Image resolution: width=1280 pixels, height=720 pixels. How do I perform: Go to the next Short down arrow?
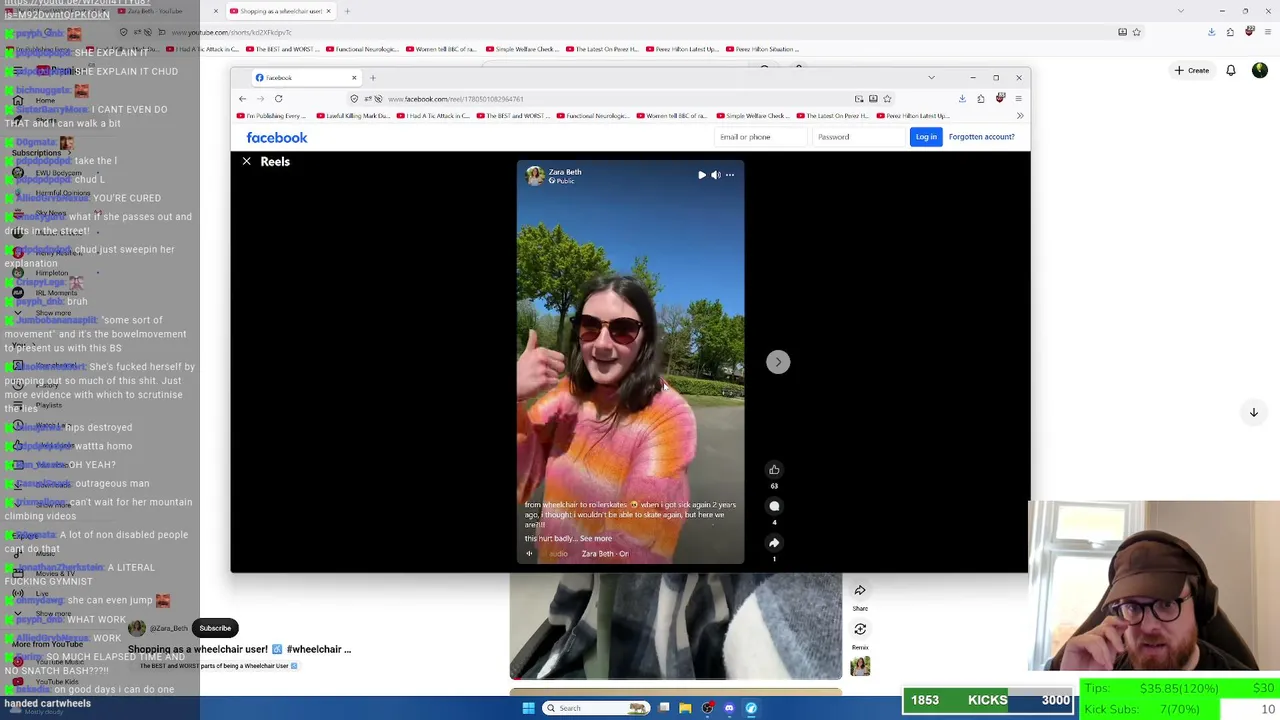pyautogui.click(x=1253, y=412)
